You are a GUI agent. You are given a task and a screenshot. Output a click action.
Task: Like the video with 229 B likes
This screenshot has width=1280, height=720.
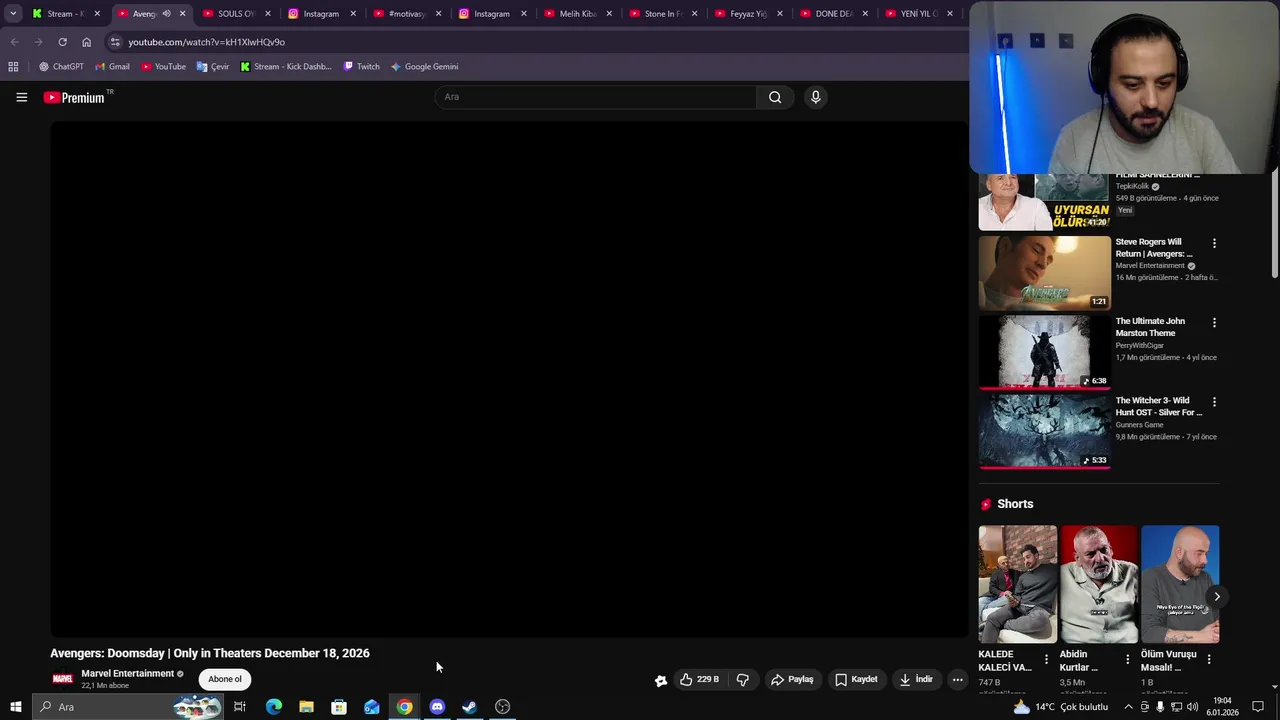coord(699,679)
